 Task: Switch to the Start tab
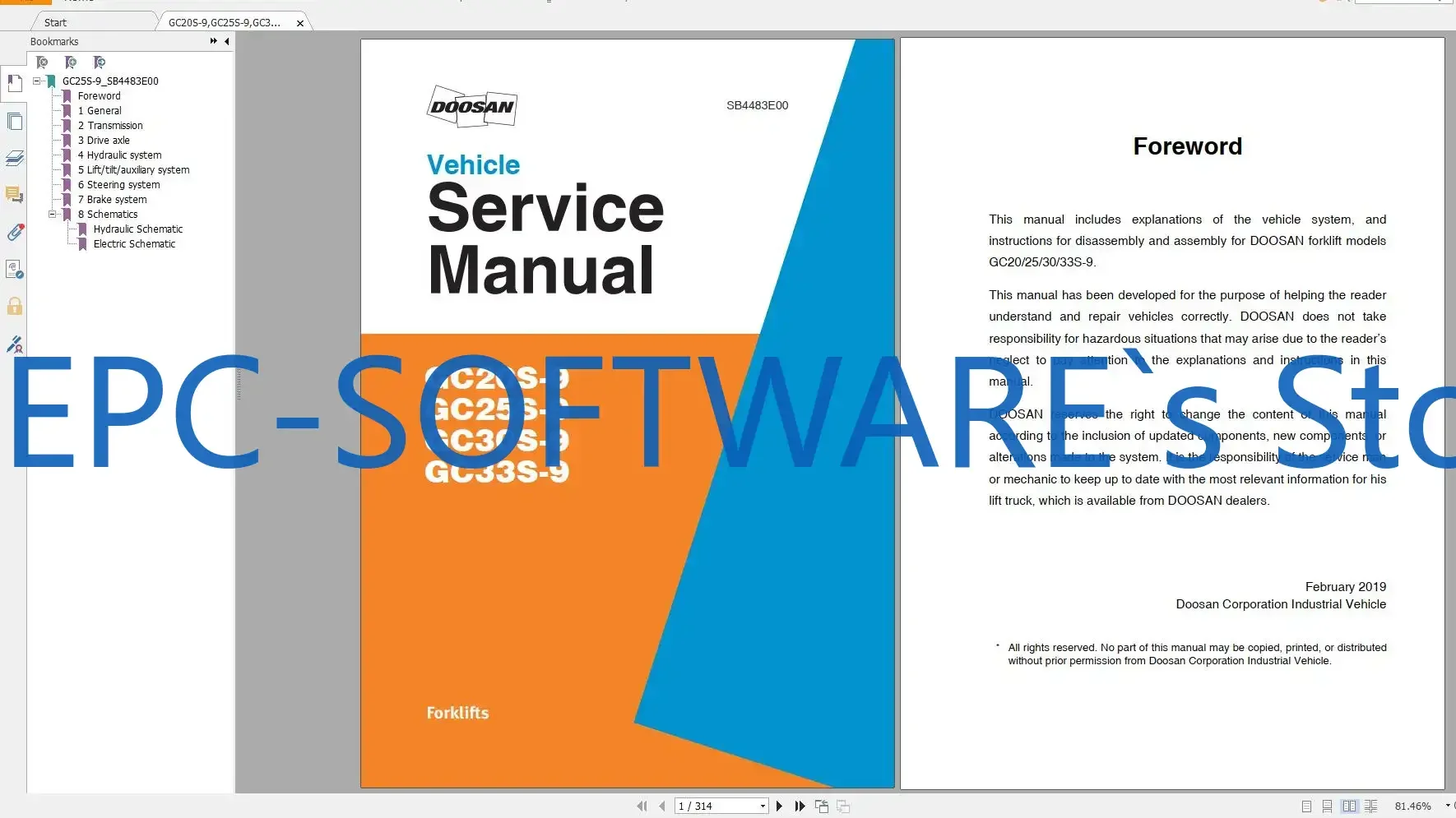pyautogui.click(x=55, y=22)
